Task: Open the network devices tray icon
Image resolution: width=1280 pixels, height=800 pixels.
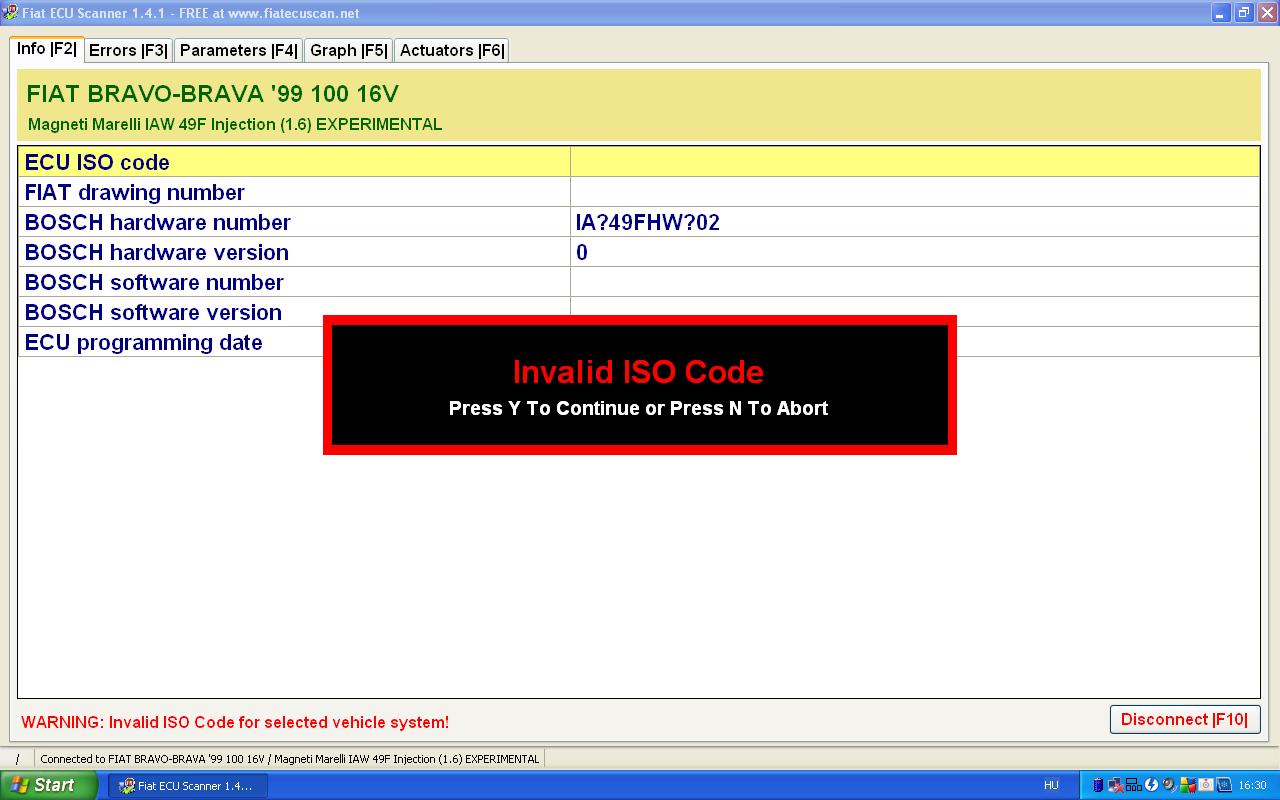Action: [1133, 786]
